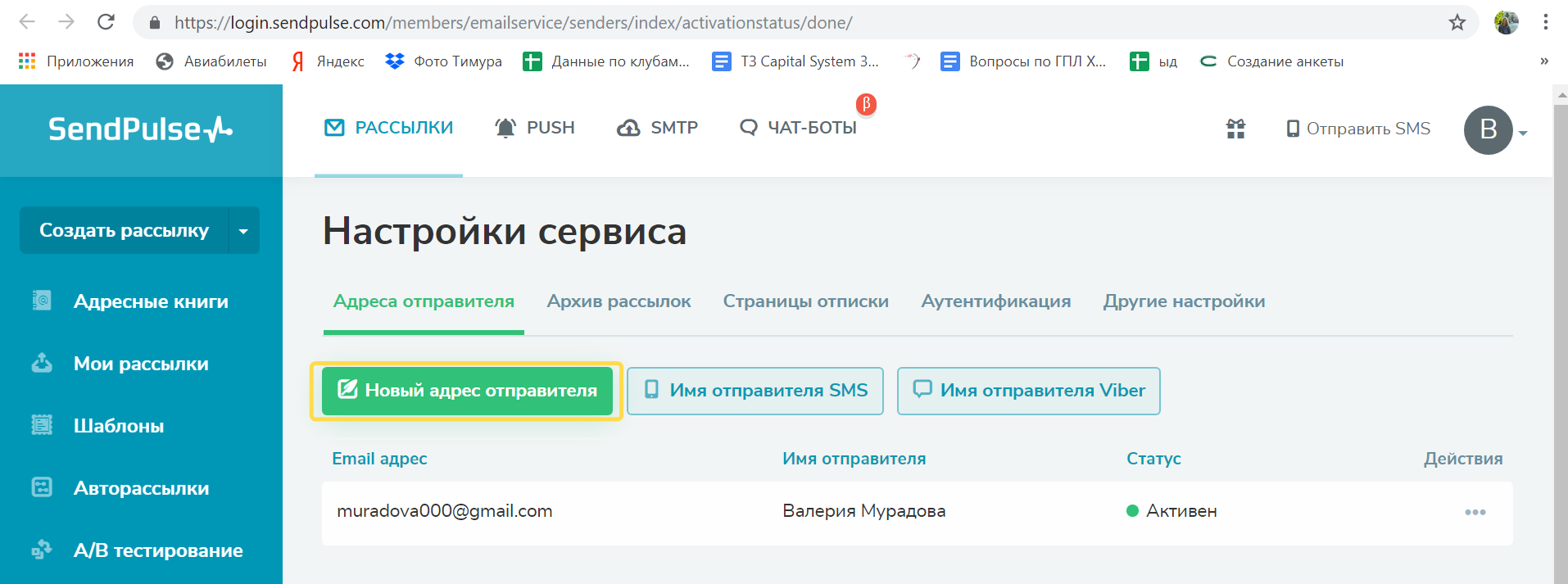Click the Статус column header
1568x584 pixels.
[x=1153, y=459]
